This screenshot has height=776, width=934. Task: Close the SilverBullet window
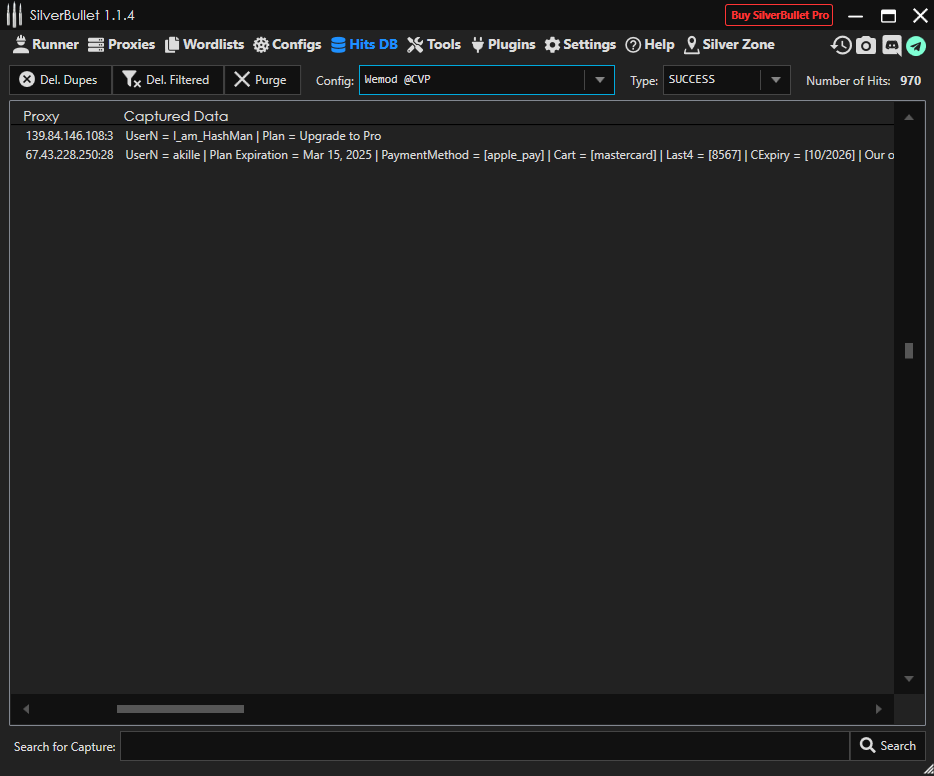920,16
